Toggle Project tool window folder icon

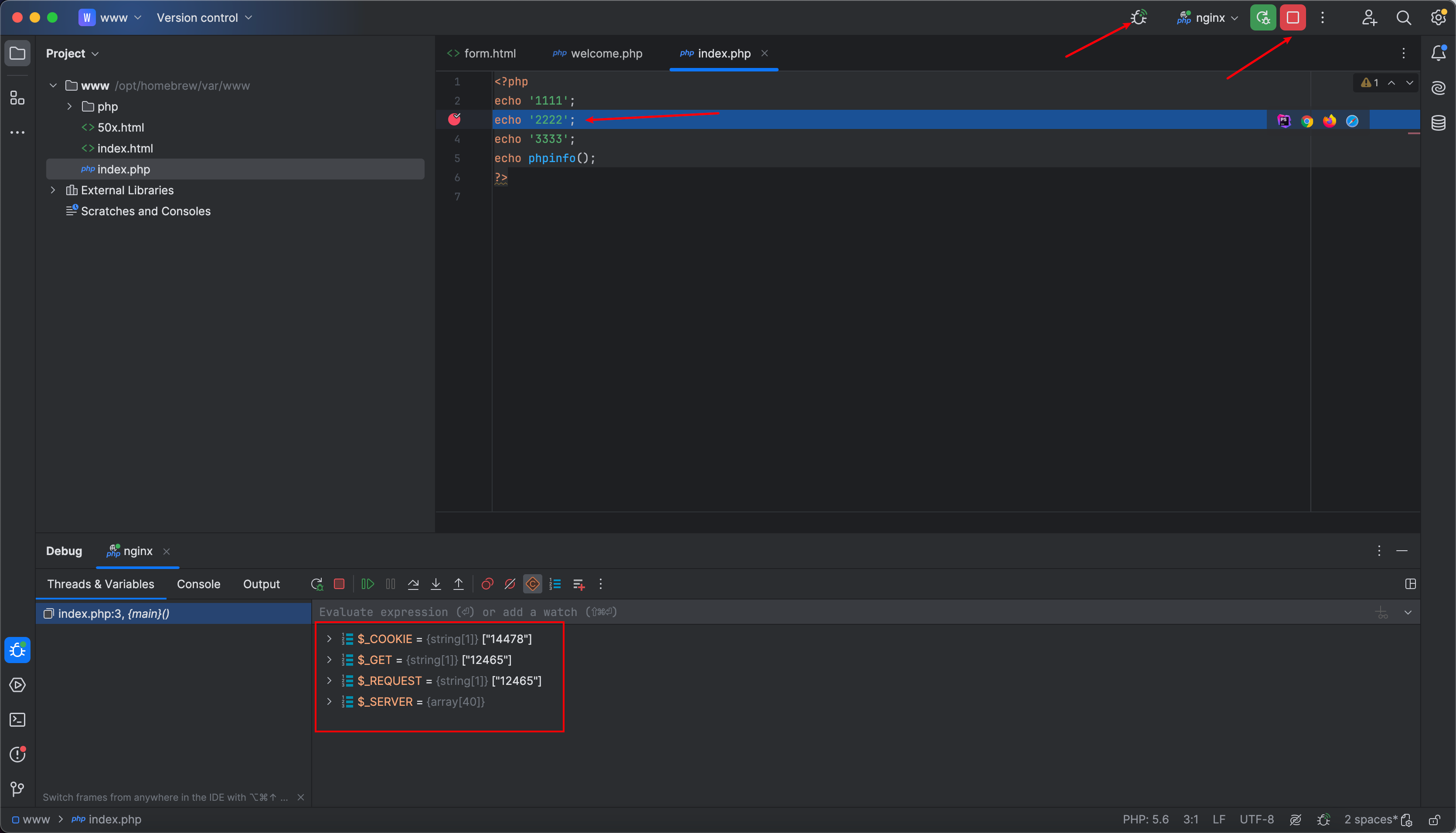(x=17, y=53)
